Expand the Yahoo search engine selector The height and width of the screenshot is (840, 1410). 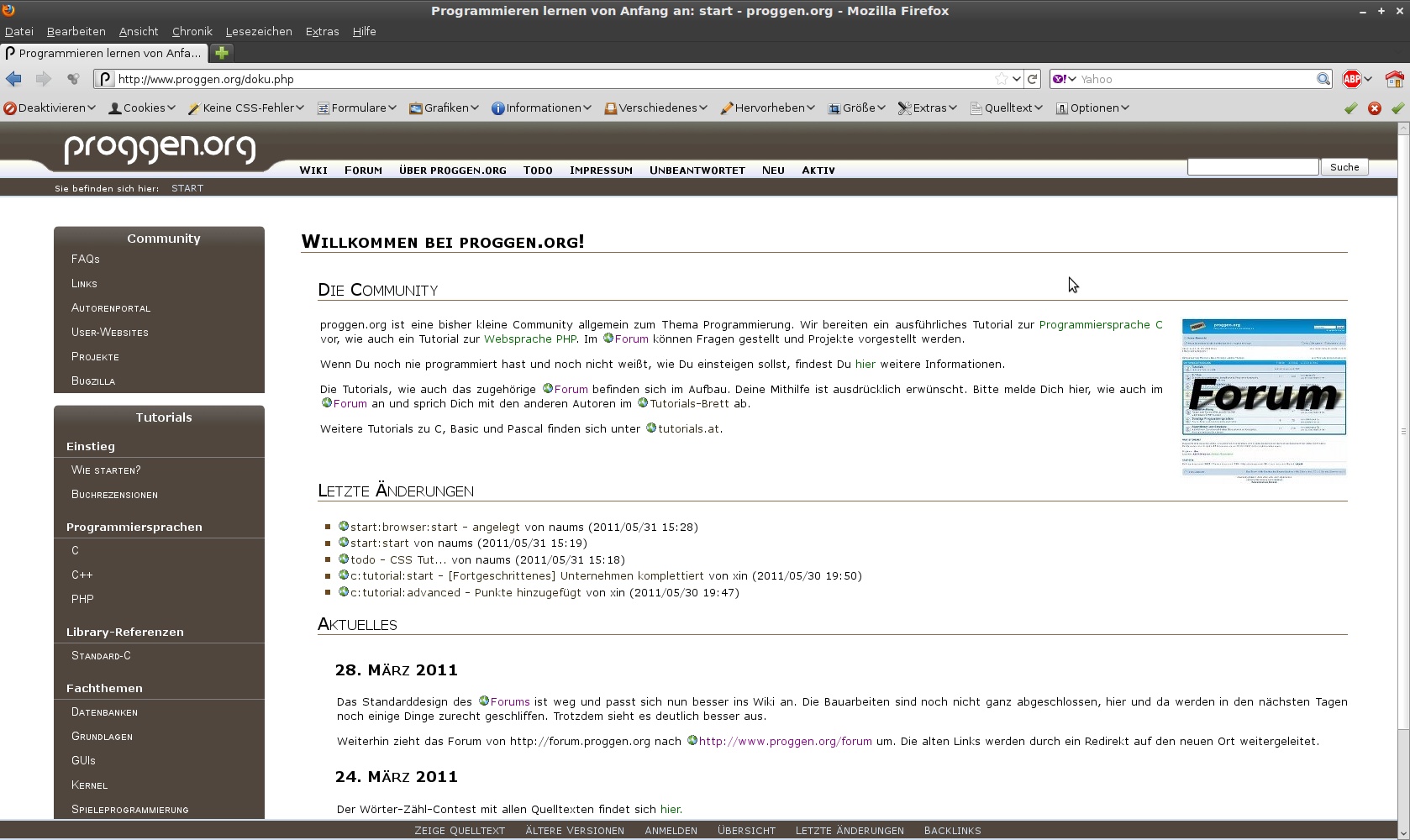1065,79
